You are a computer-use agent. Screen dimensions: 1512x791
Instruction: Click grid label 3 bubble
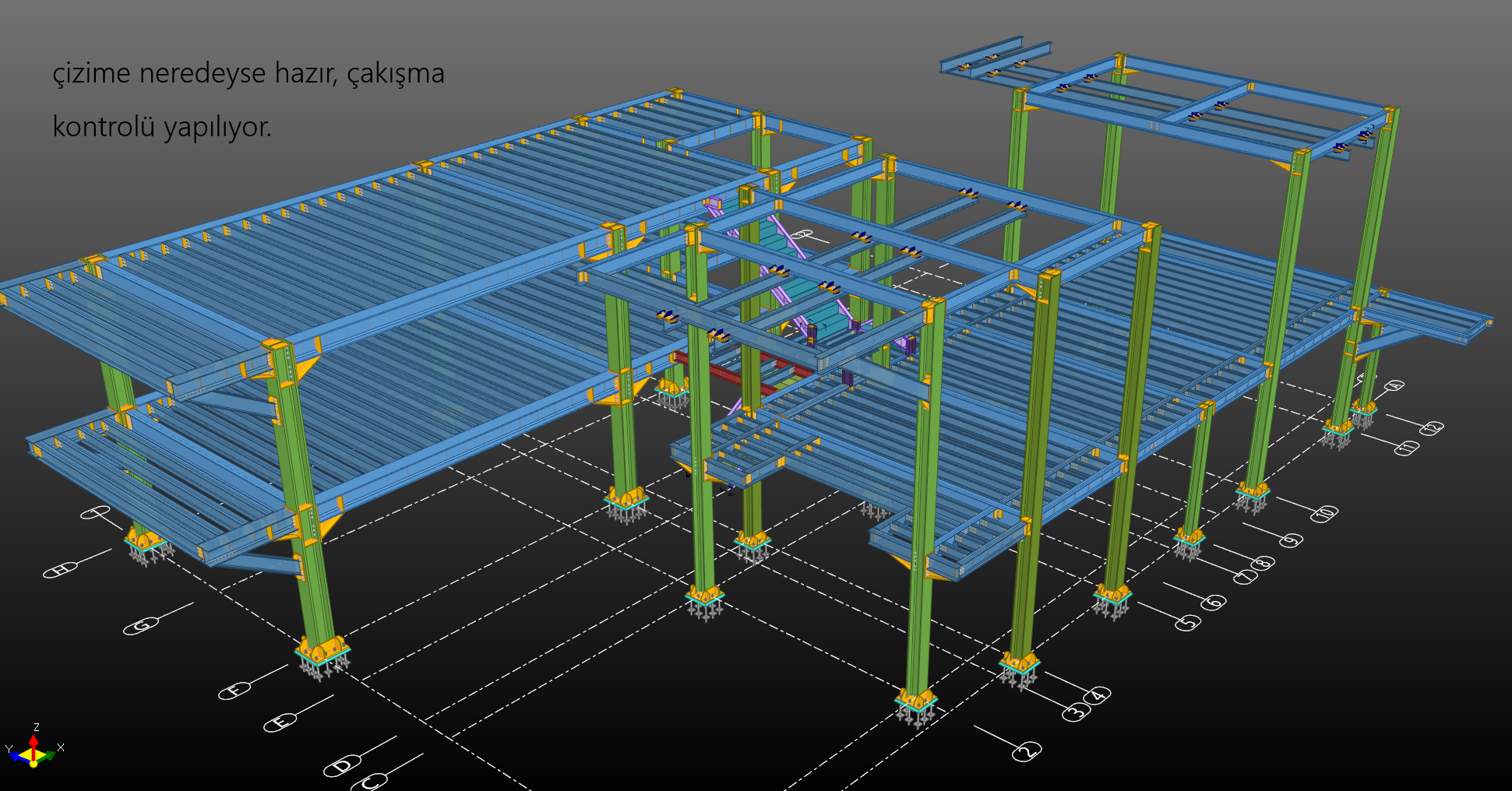click(x=1075, y=712)
